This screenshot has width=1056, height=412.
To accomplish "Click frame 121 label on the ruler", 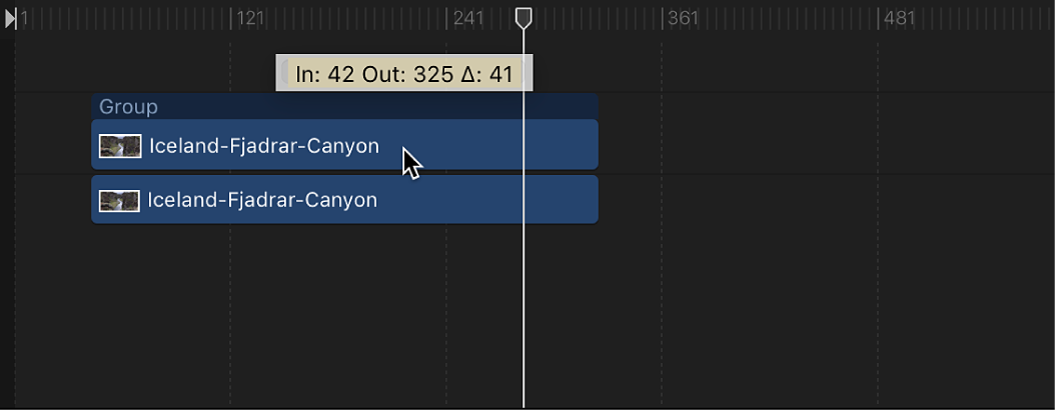I will (251, 18).
